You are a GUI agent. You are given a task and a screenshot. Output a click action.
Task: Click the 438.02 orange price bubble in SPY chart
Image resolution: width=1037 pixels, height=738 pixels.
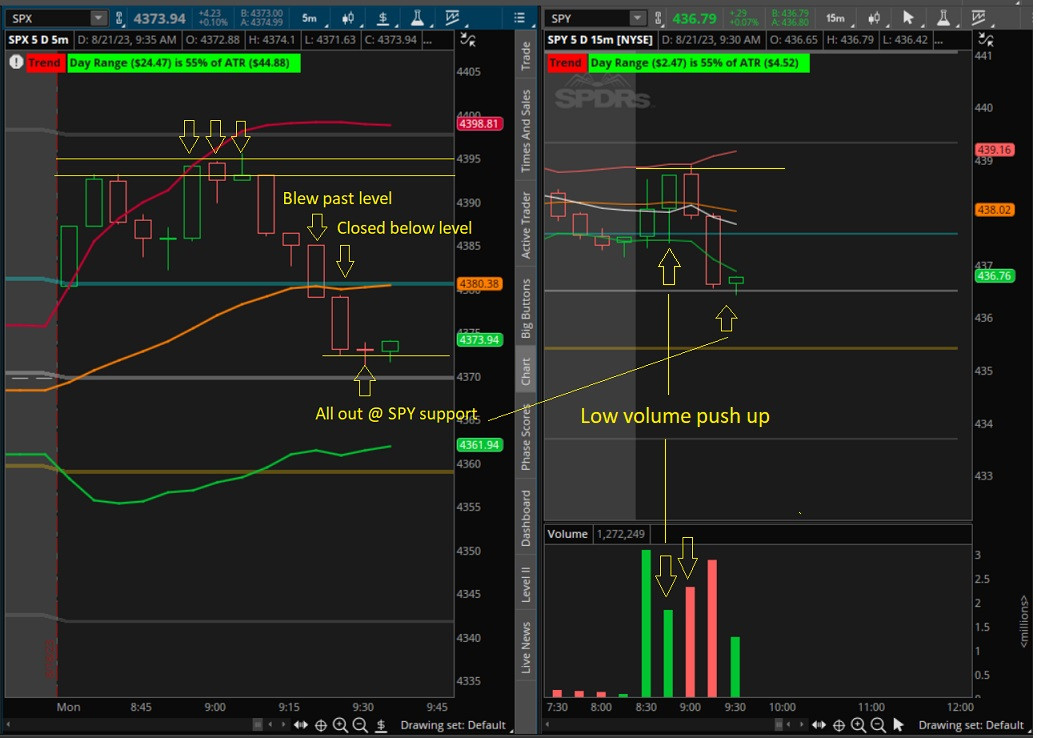(995, 210)
